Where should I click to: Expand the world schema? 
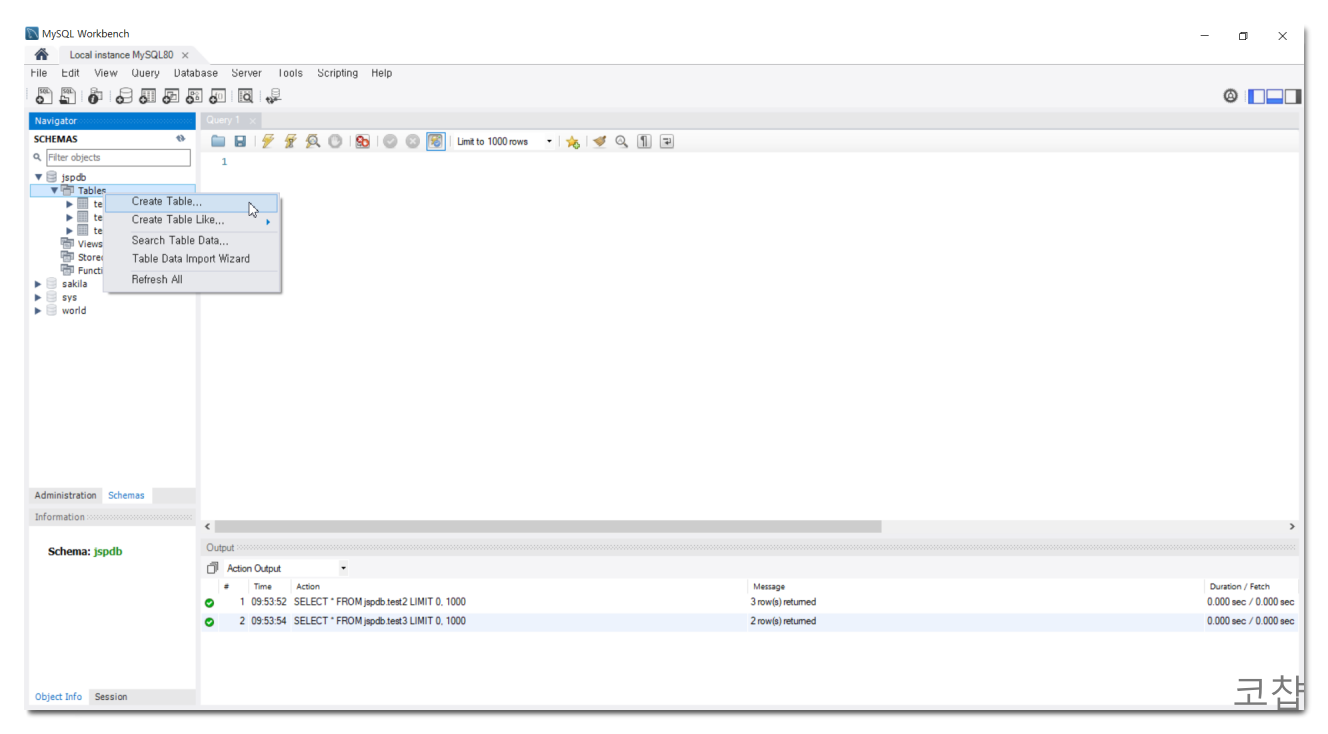pyautogui.click(x=38, y=310)
